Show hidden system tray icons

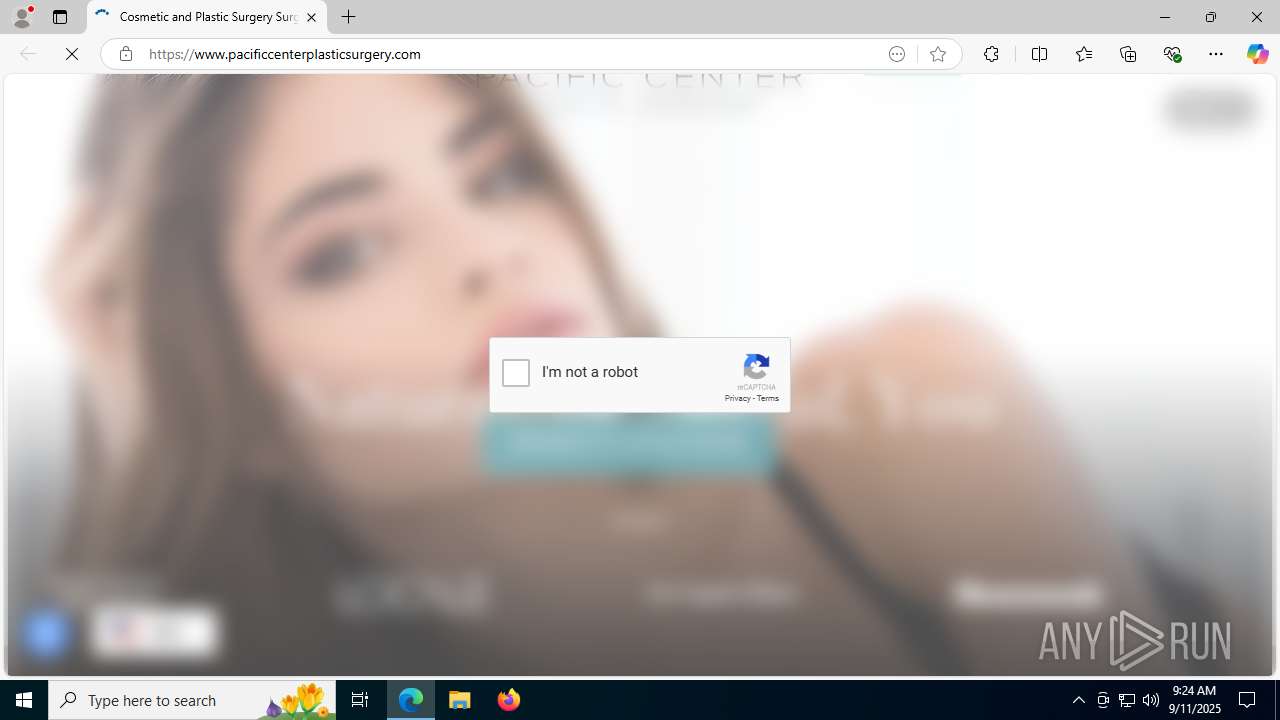1078,700
